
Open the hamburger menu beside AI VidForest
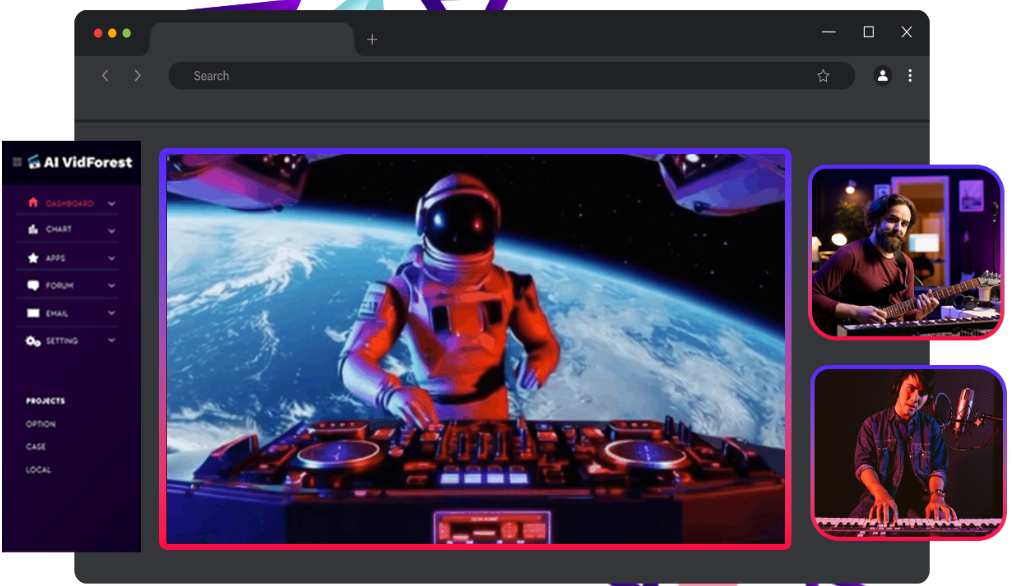(17, 162)
